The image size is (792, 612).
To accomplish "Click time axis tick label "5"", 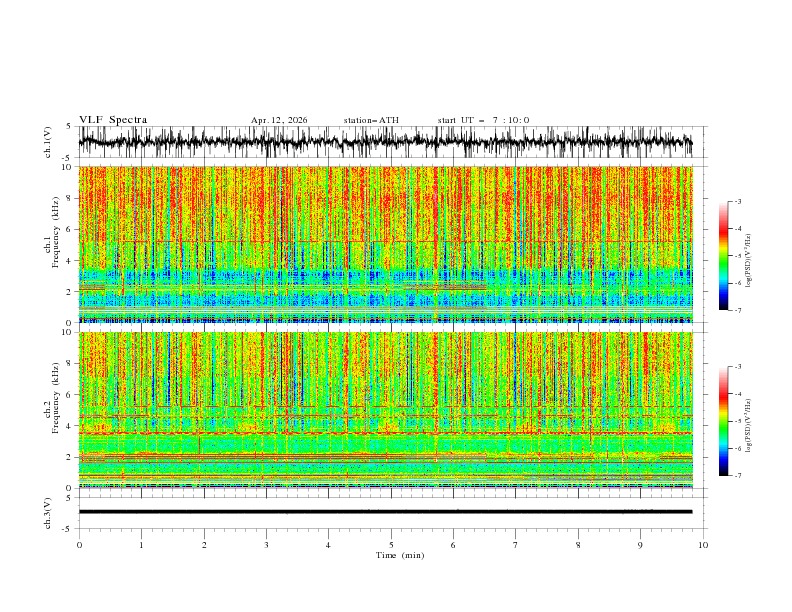I will pyautogui.click(x=391, y=545).
